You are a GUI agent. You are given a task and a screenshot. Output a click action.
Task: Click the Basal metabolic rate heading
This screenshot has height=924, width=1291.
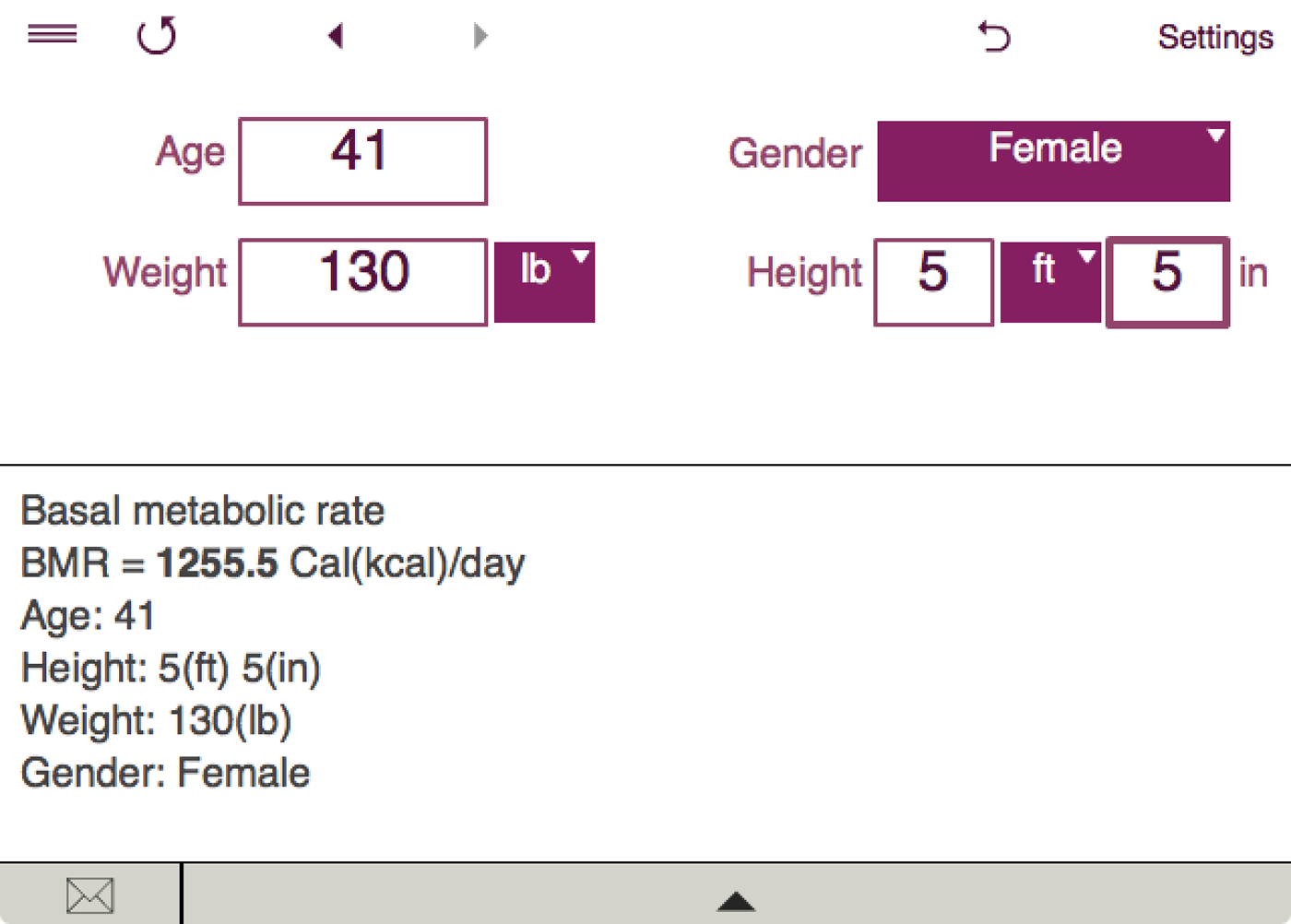pos(203,511)
